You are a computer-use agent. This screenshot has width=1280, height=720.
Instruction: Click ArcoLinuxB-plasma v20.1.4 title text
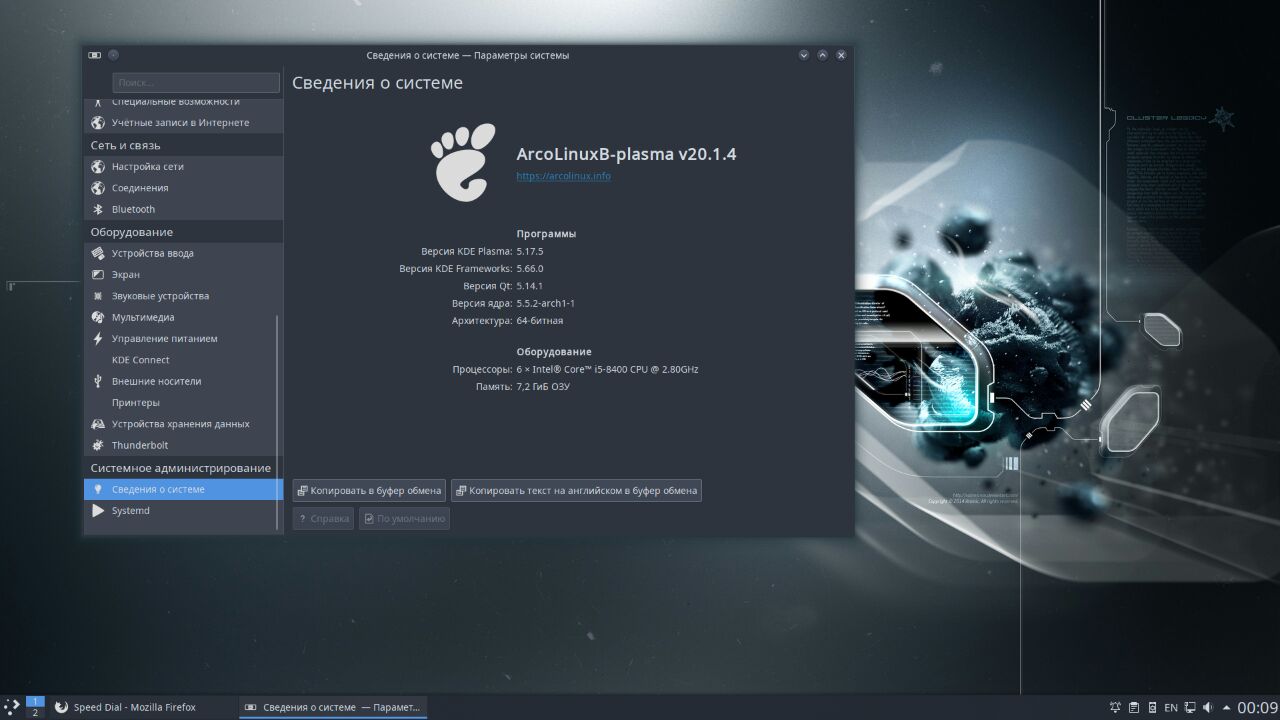point(626,154)
